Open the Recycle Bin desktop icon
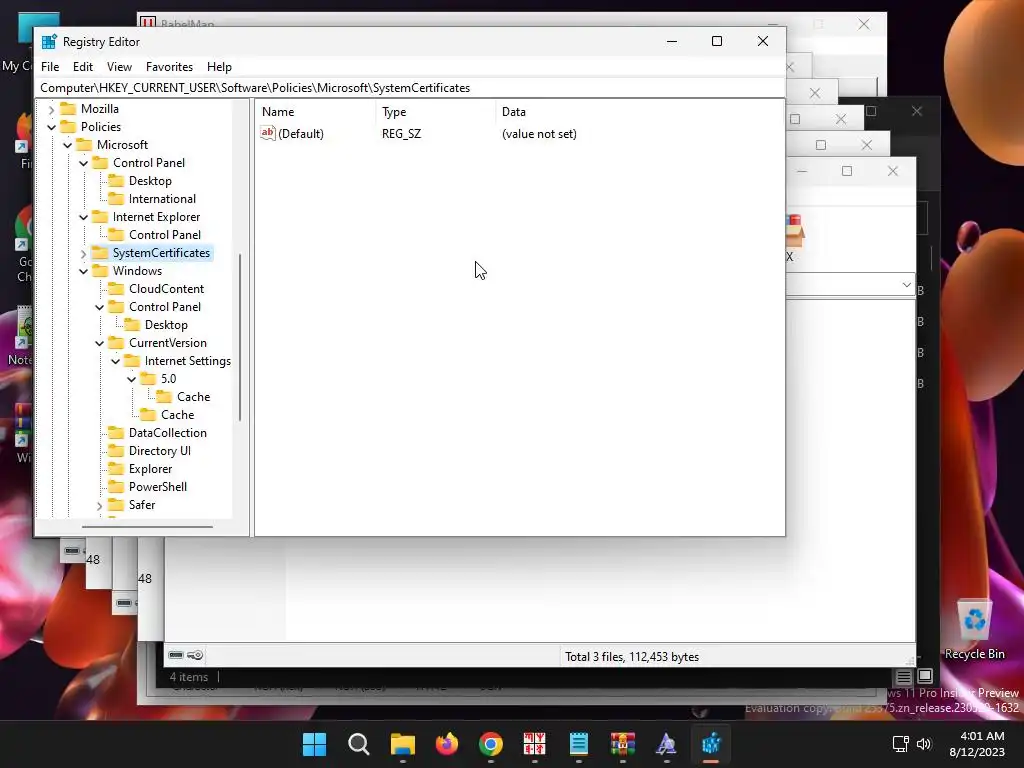The image size is (1024, 768). coord(974,630)
